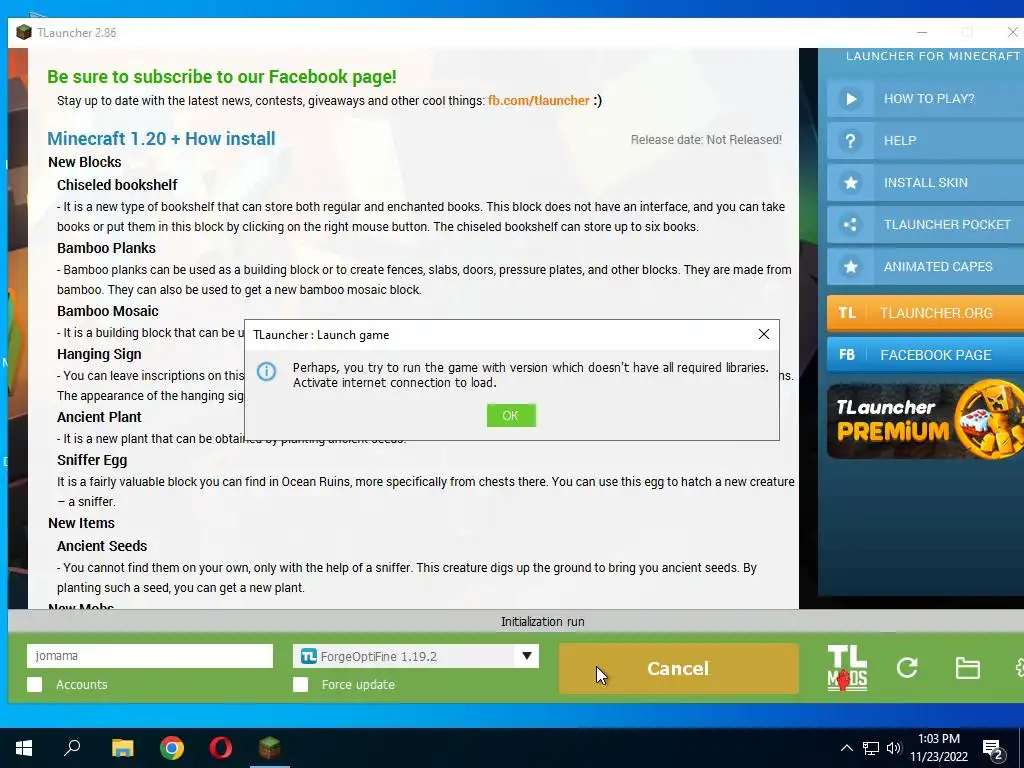The height and width of the screenshot is (768, 1024).
Task: Follow the fb.com/tlauncher link
Action: click(539, 101)
